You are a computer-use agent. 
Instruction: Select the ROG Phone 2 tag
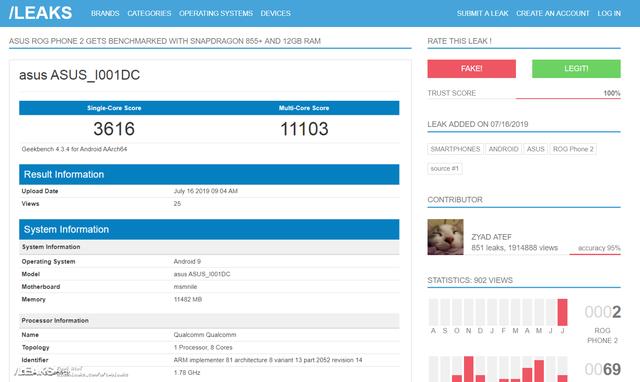[573, 149]
